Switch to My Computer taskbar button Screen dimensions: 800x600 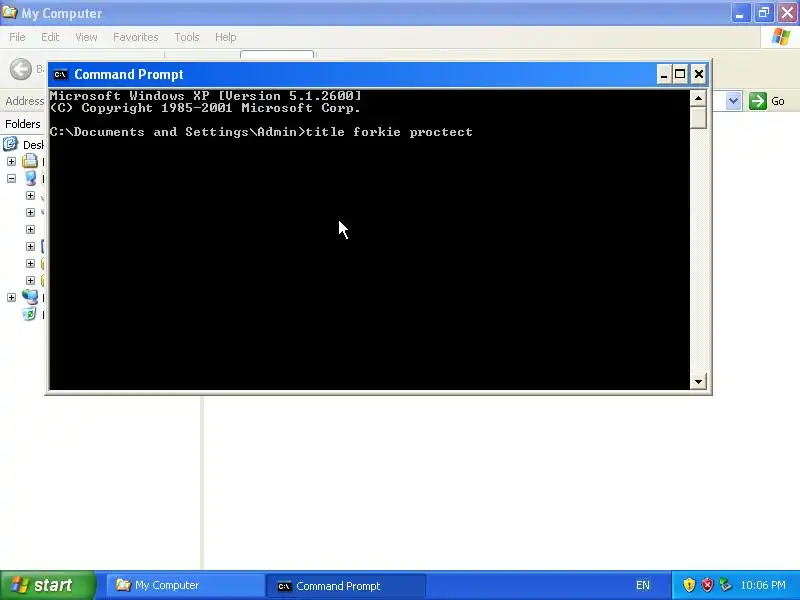pos(185,585)
